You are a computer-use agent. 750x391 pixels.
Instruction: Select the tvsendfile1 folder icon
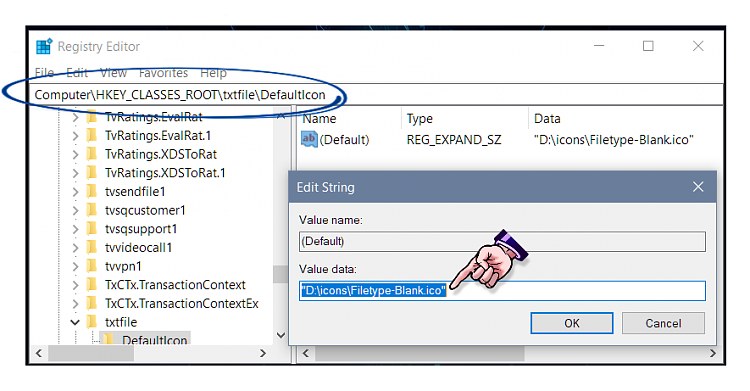tap(92, 191)
